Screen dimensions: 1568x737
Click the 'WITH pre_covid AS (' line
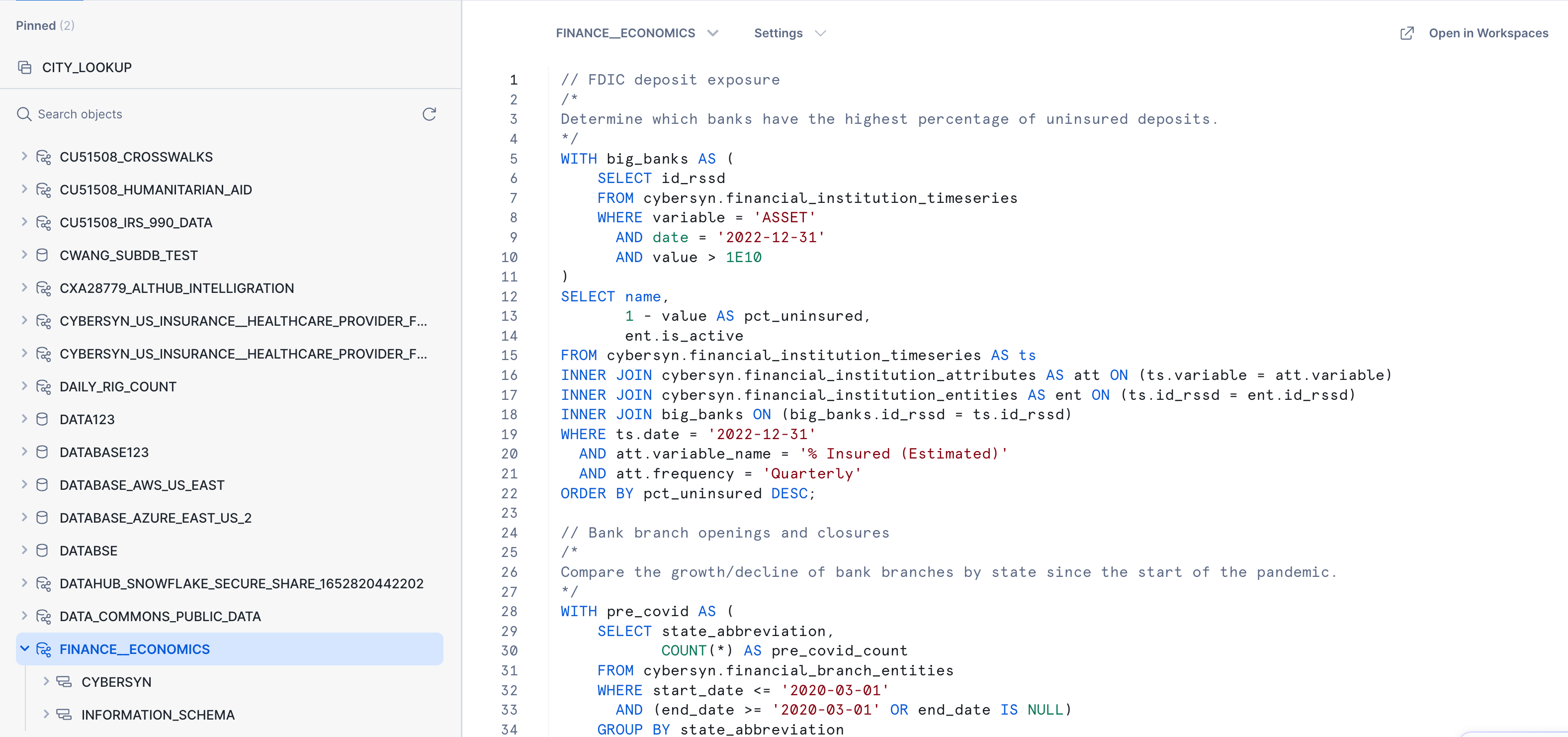tap(647, 612)
